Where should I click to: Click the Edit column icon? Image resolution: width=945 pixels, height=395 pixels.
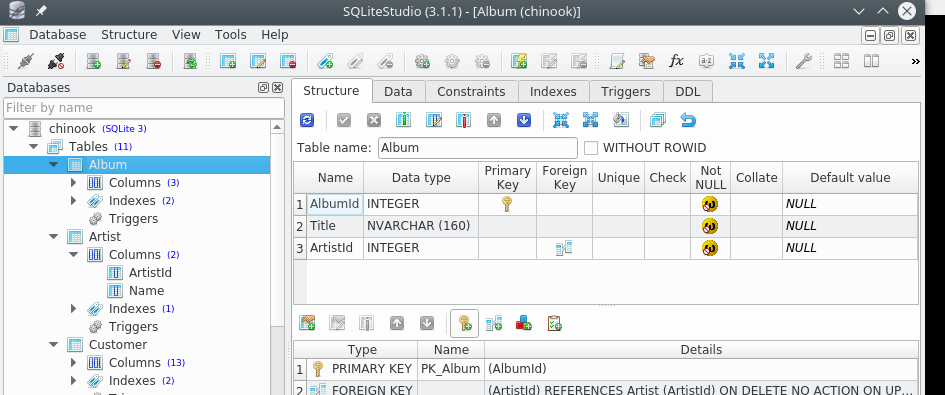point(433,121)
